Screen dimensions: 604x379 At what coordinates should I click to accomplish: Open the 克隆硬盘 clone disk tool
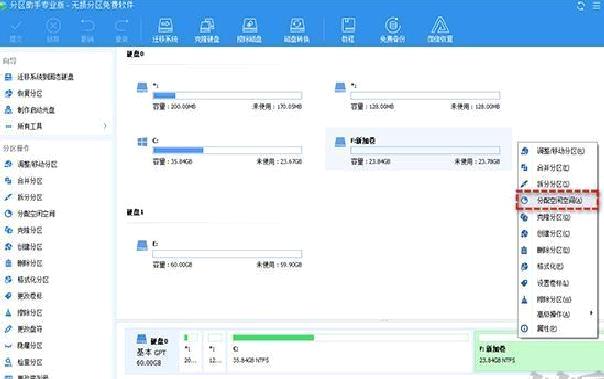(207, 30)
